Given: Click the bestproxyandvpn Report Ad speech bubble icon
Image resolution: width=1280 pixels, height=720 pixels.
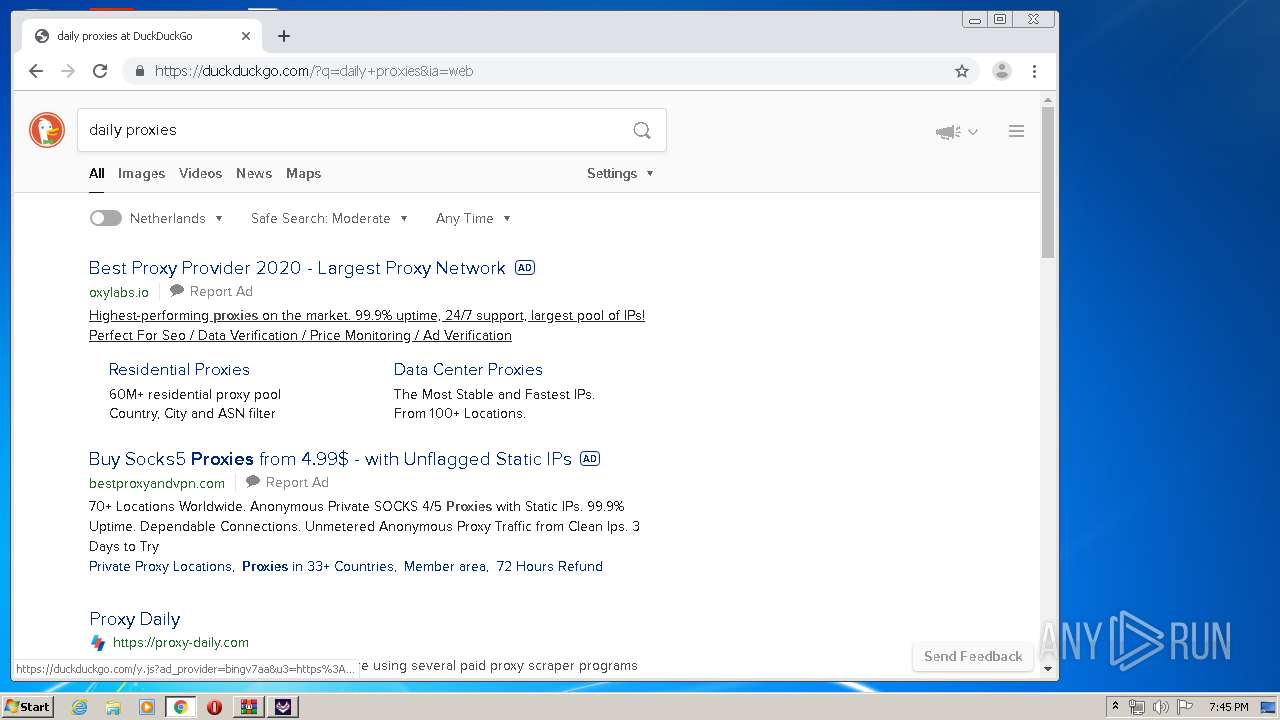Looking at the screenshot, I should (253, 482).
